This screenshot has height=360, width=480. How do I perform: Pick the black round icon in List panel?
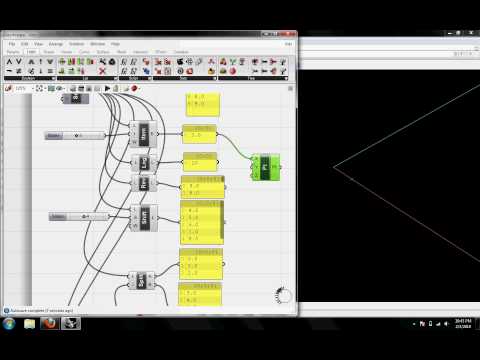(112, 62)
